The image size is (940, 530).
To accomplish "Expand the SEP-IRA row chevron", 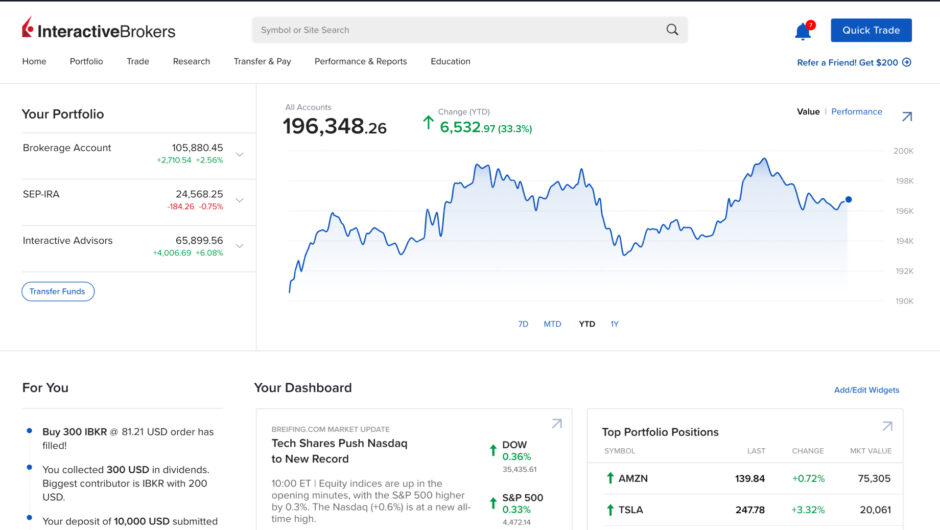I will [x=240, y=200].
